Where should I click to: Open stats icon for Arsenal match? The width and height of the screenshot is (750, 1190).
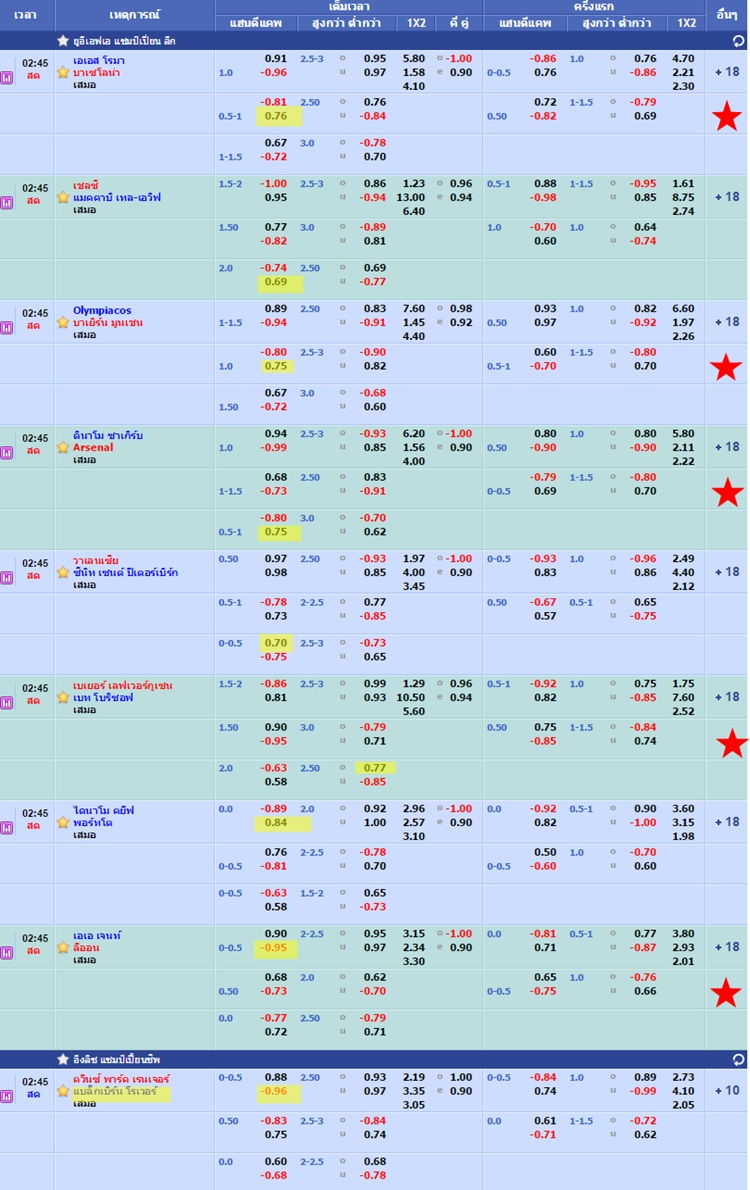(x=7, y=453)
